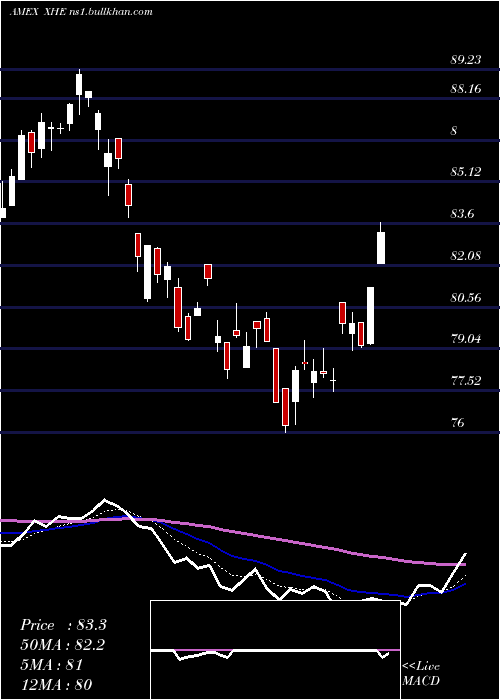Screen dimensions: 500x700
Task: Click the <<Live MACD label
Action: tap(421, 673)
